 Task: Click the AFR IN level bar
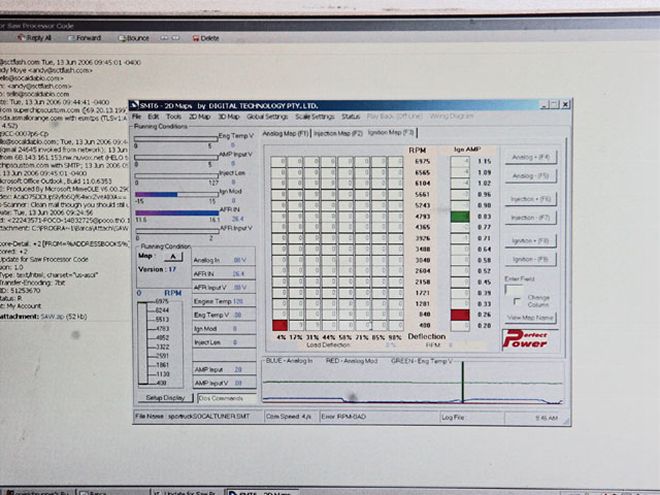177,213
